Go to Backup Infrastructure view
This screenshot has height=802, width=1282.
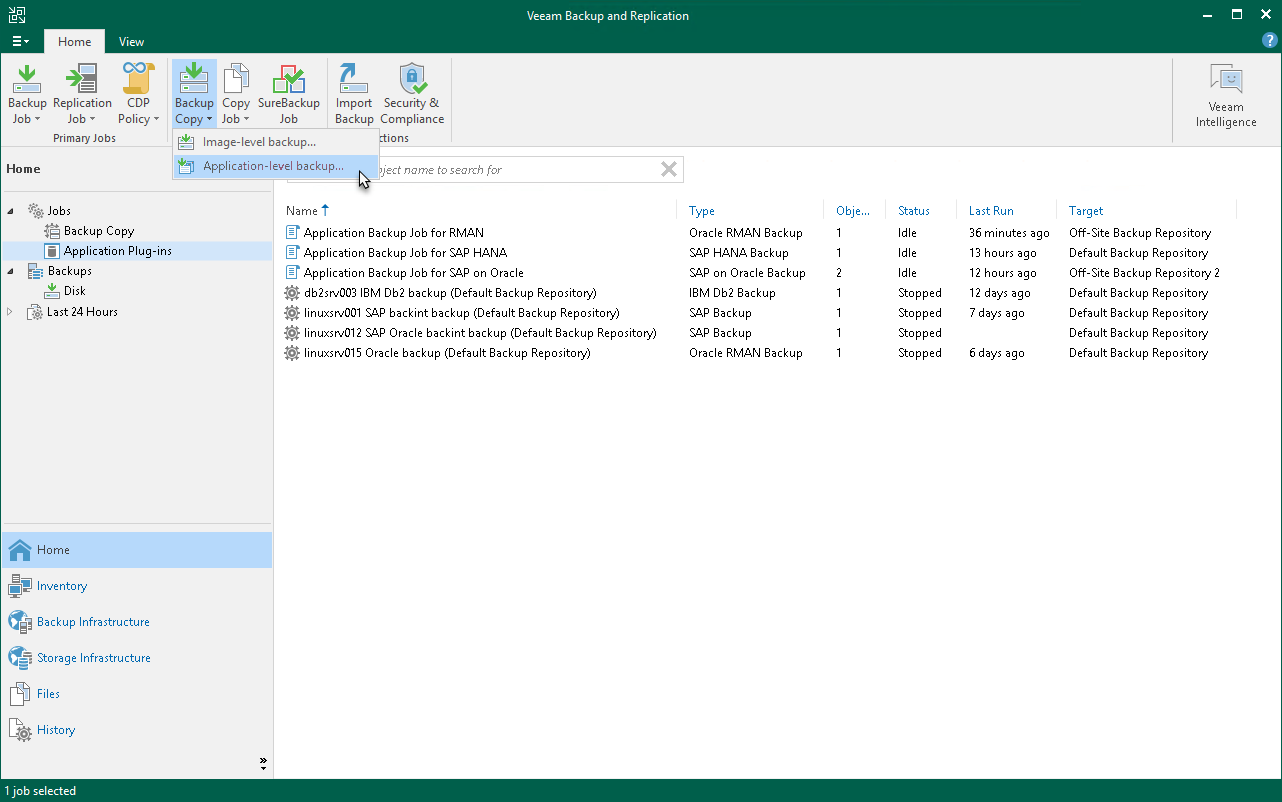93,622
